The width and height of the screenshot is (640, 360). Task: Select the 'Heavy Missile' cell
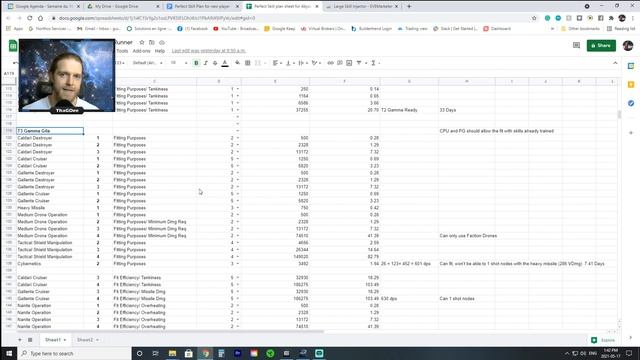tap(50, 208)
